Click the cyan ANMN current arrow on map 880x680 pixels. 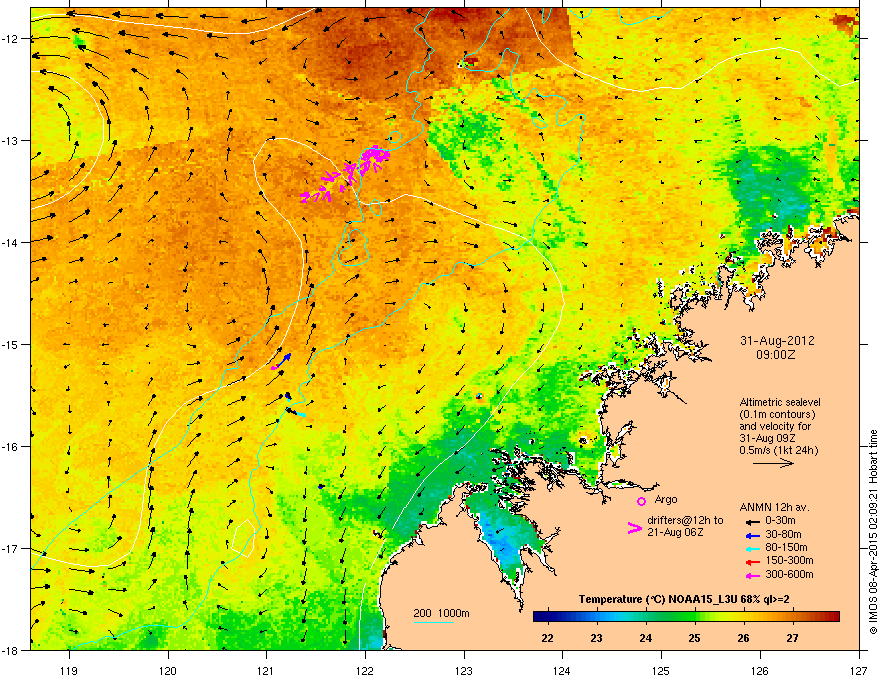point(300,415)
